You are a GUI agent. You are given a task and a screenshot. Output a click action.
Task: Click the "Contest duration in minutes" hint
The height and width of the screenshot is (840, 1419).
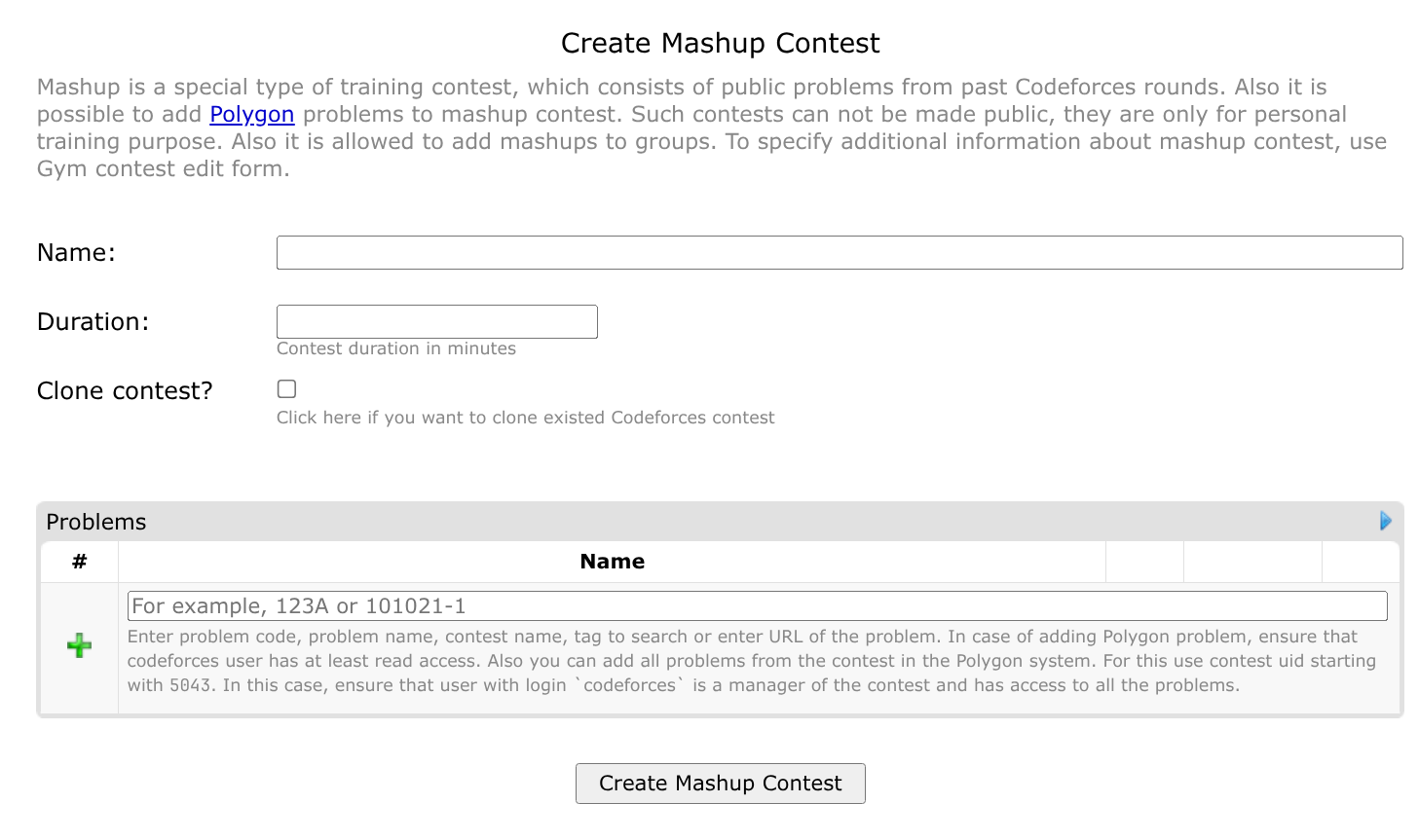pyautogui.click(x=395, y=348)
